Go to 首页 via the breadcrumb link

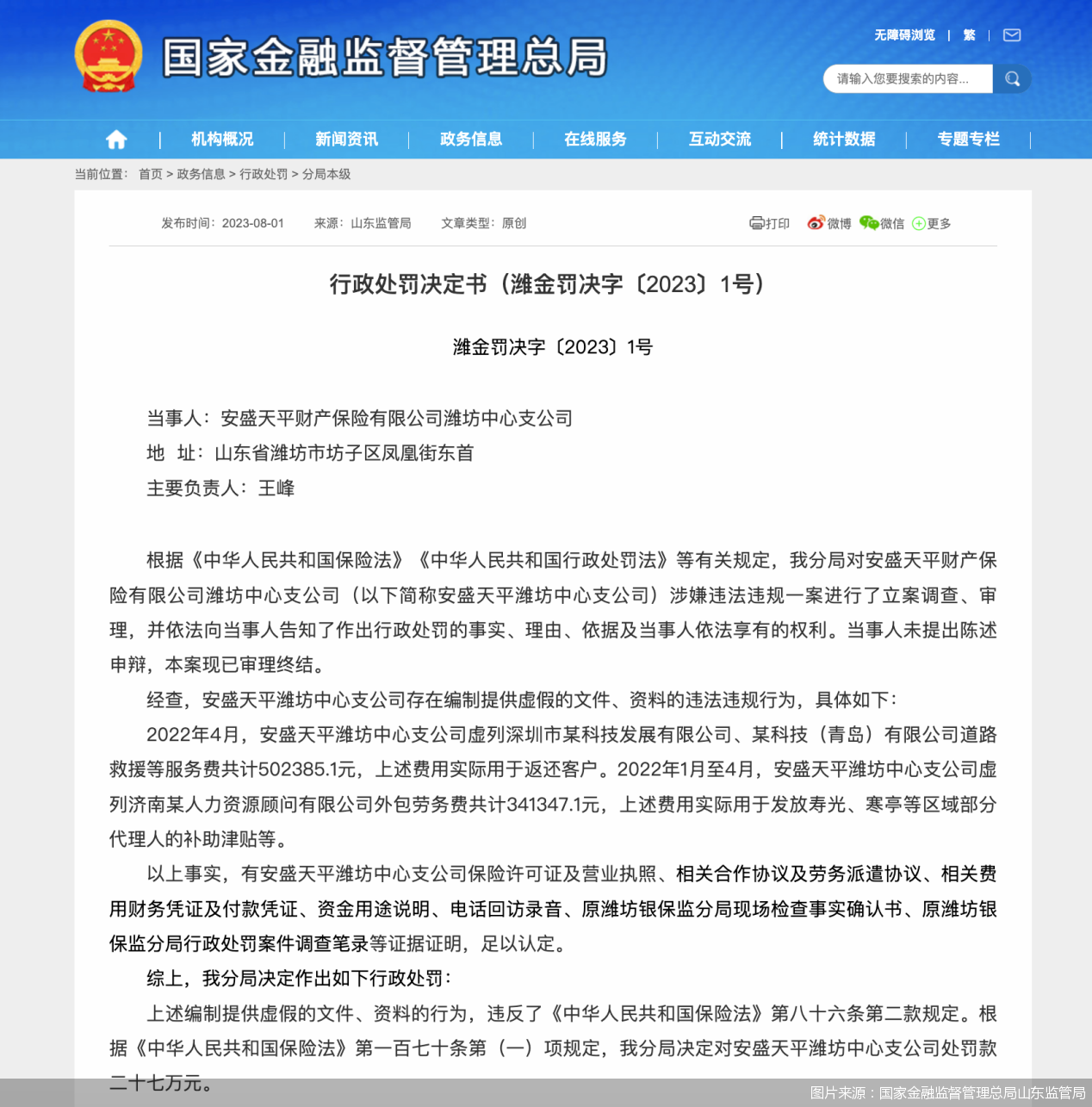tap(151, 173)
